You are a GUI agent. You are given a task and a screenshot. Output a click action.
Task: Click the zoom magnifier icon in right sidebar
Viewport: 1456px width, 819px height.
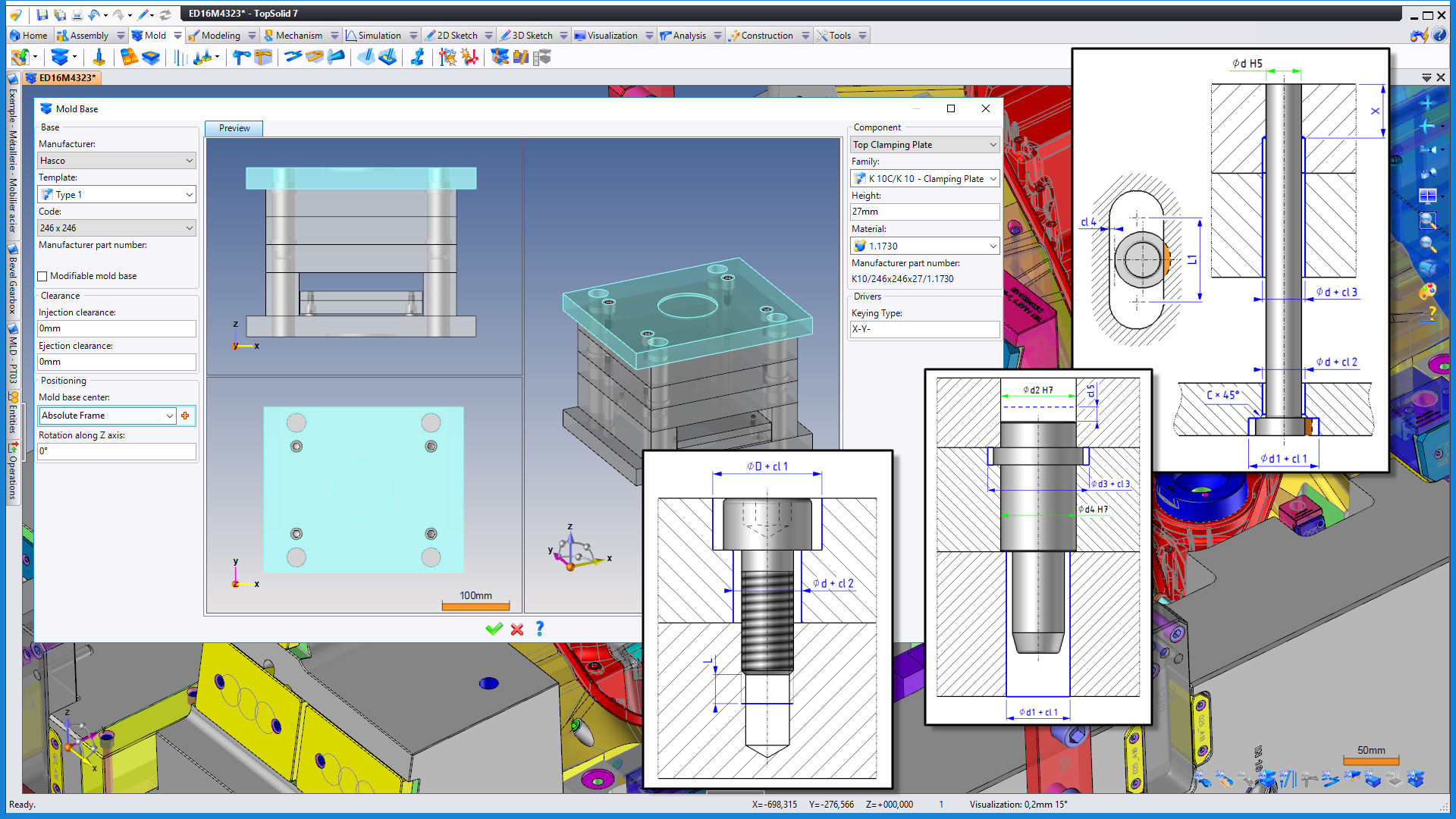(1428, 244)
